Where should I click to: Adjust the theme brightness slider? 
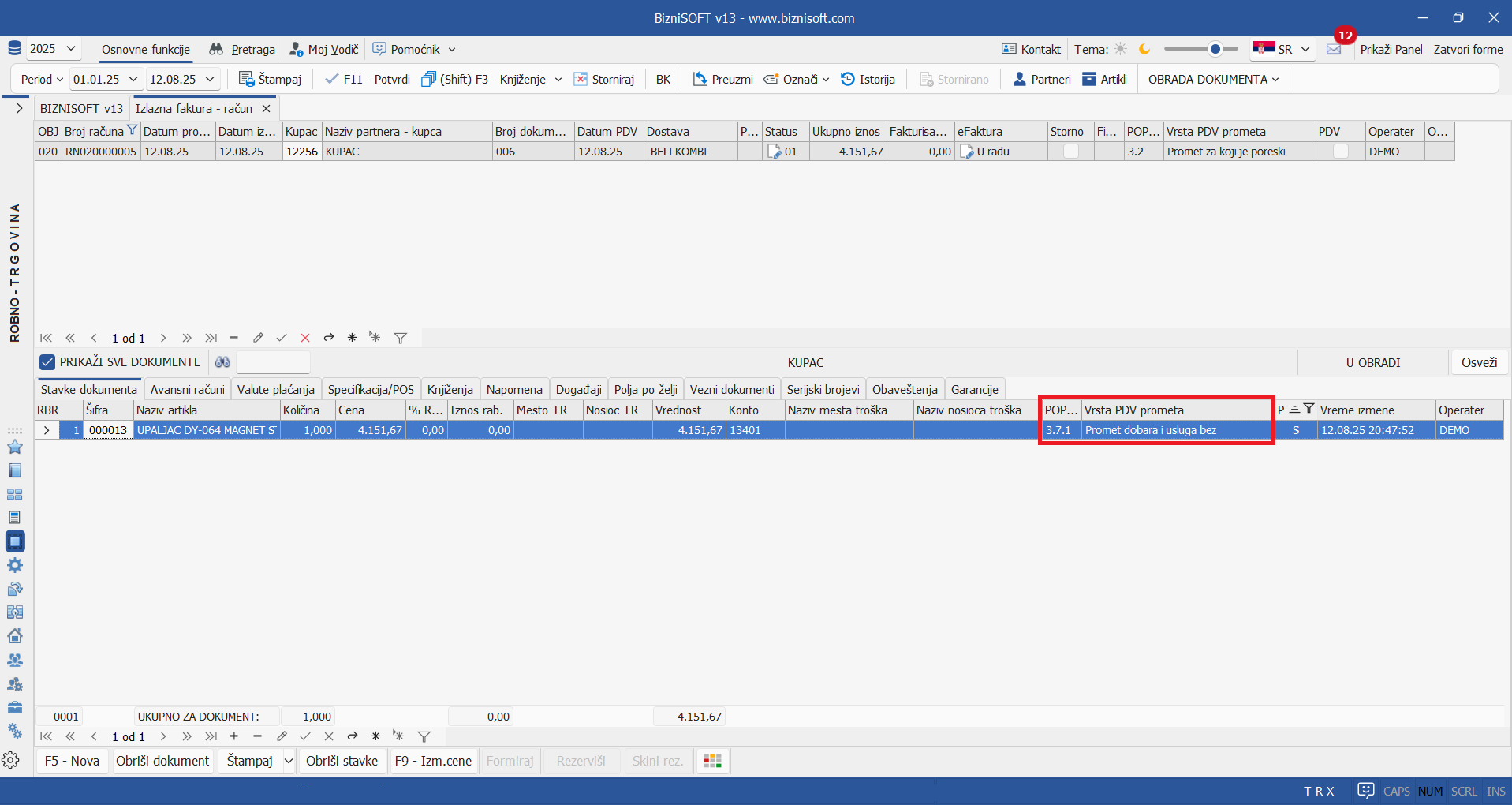point(1215,49)
